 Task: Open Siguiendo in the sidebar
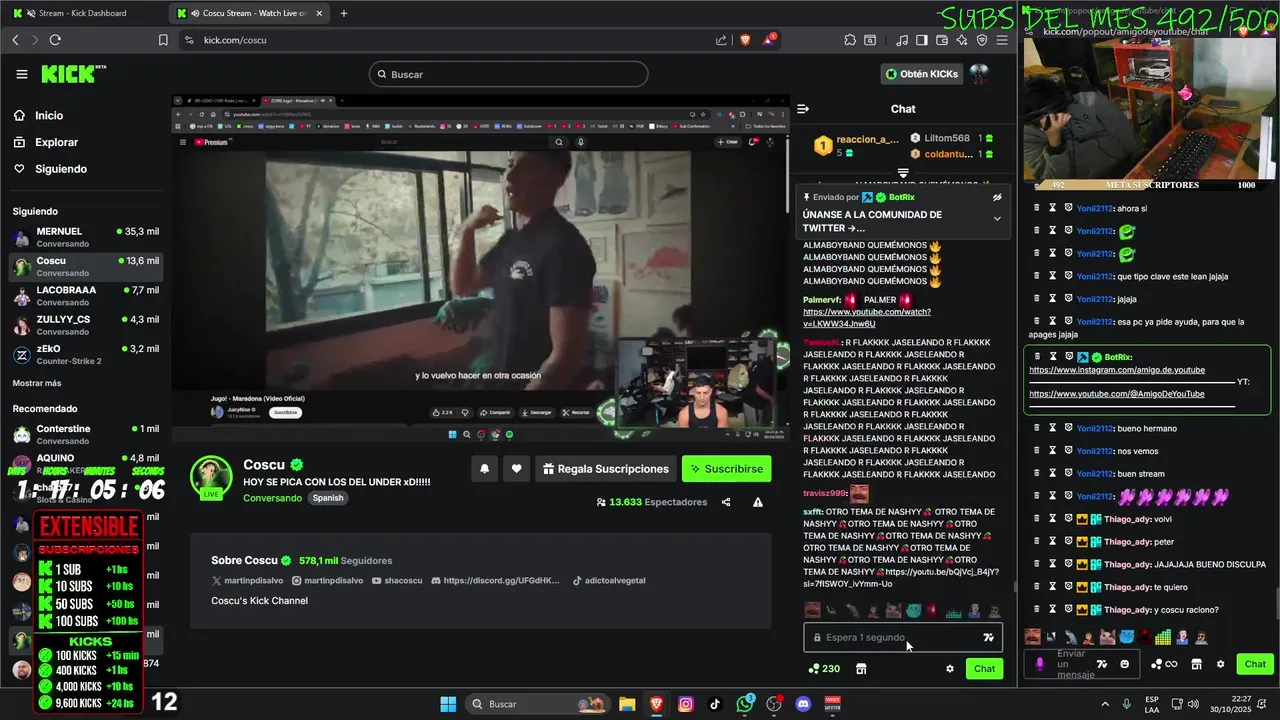[60, 169]
